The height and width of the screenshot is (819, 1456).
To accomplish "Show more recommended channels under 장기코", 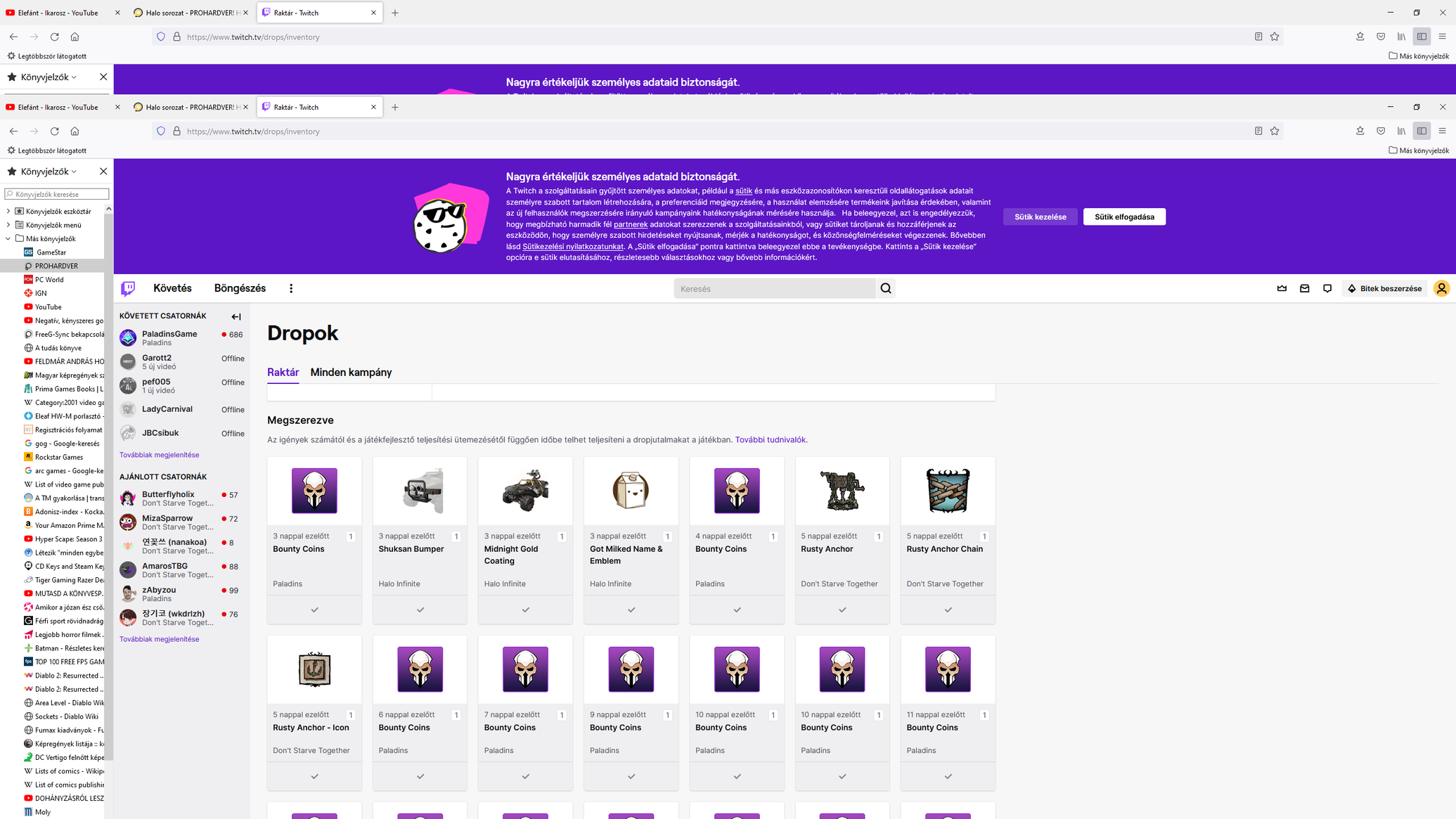I will pos(159,639).
